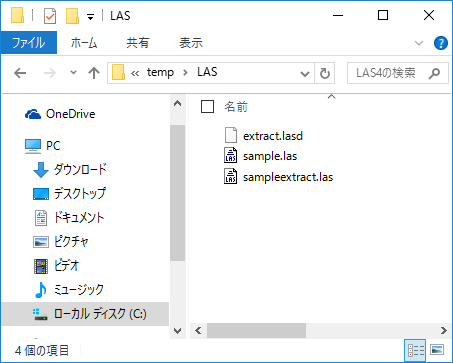This screenshot has width=453, height=363.
Task: Go back with the left arrow button
Action: [20, 73]
